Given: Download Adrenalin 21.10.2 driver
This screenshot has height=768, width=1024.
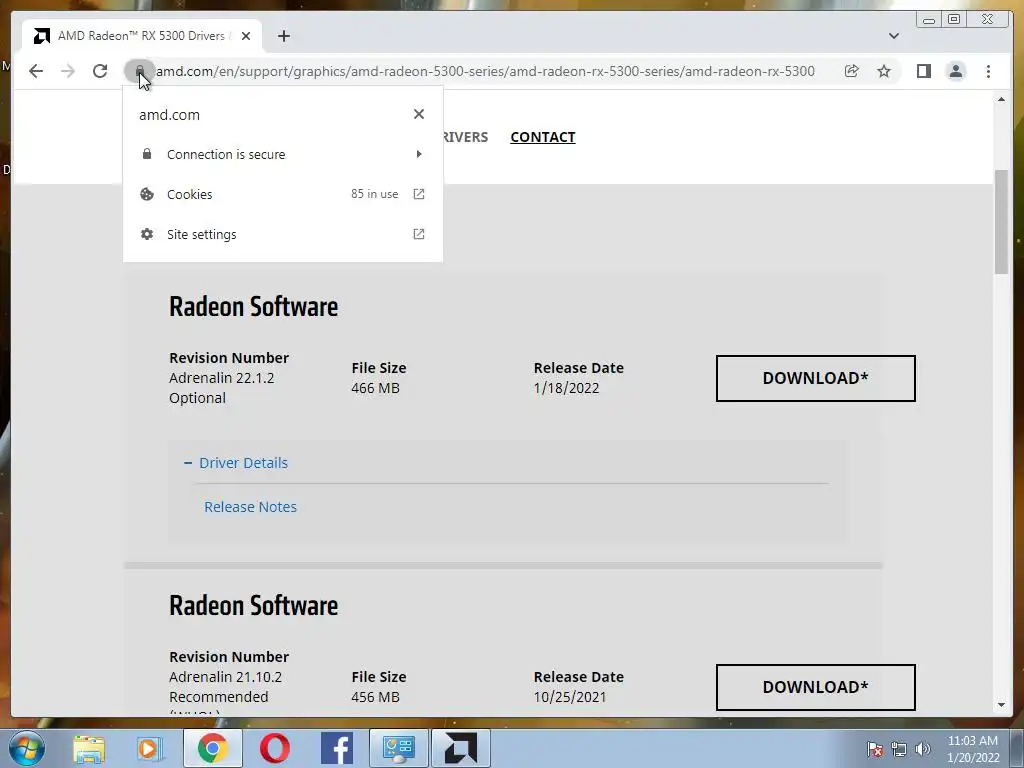Looking at the screenshot, I should (x=816, y=687).
